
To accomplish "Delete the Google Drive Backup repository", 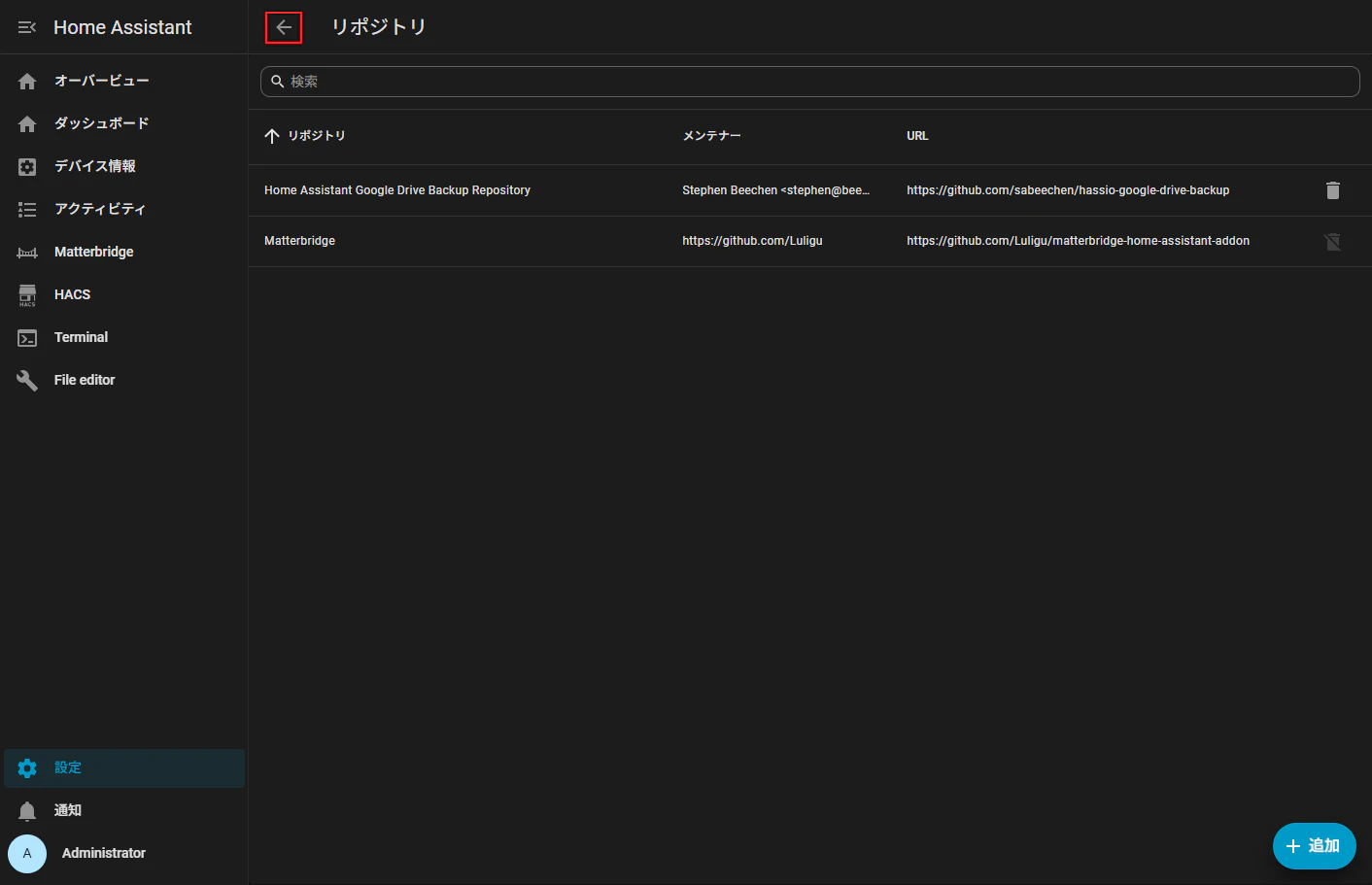I will pos(1333,190).
